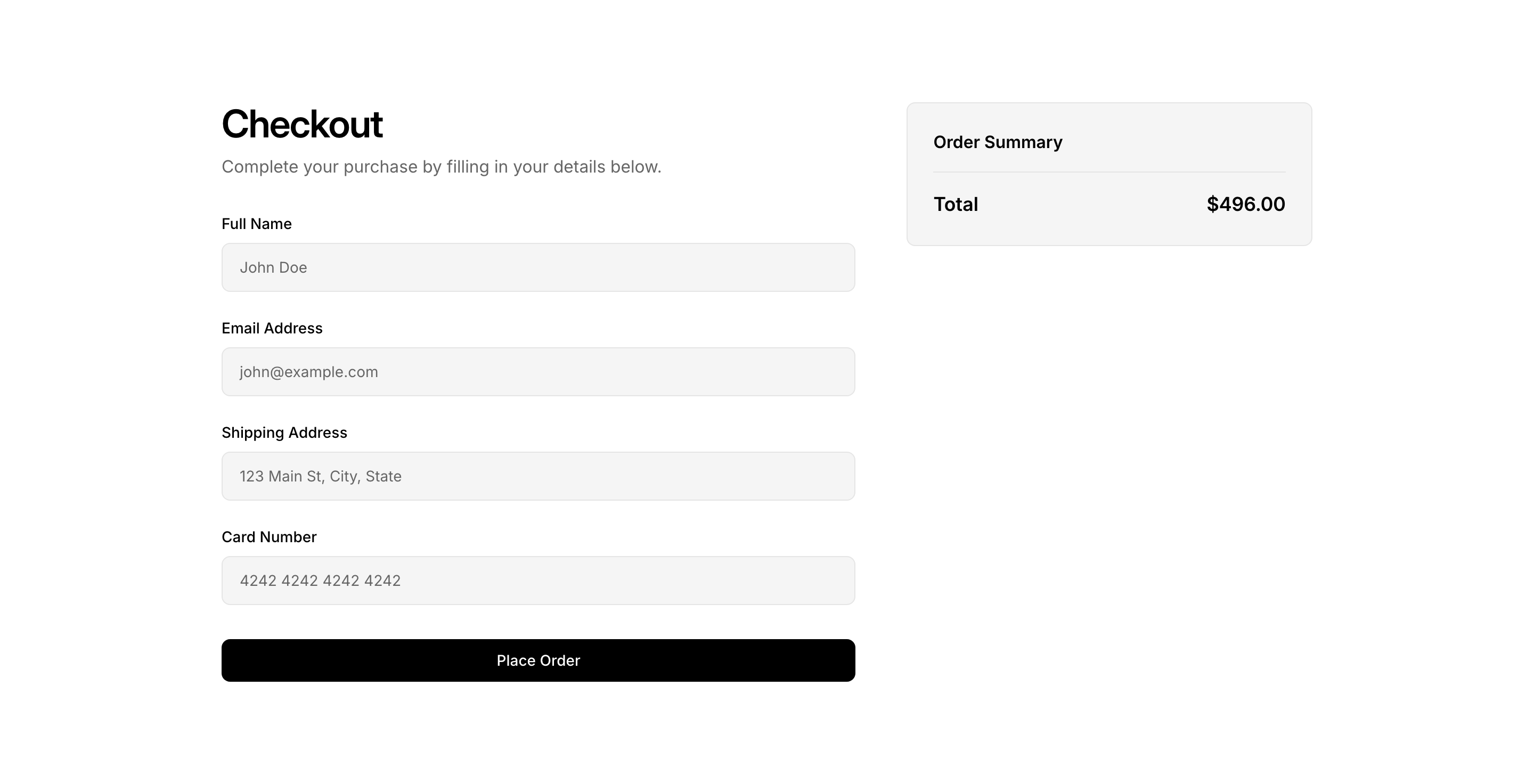Click the divider line under Order Summary
The image size is (1534, 784).
pyautogui.click(x=1109, y=172)
